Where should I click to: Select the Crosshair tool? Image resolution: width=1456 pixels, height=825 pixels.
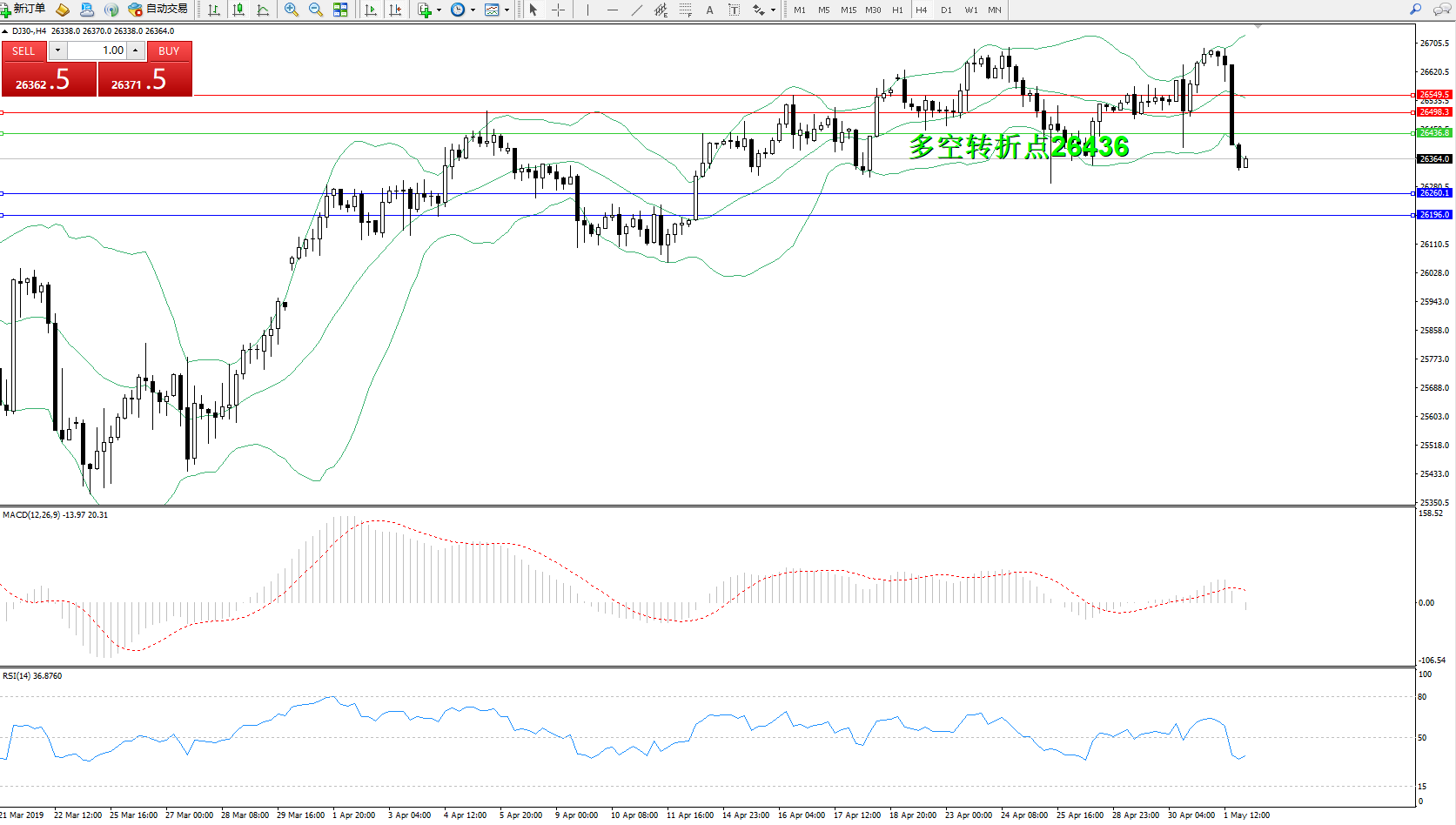[559, 10]
